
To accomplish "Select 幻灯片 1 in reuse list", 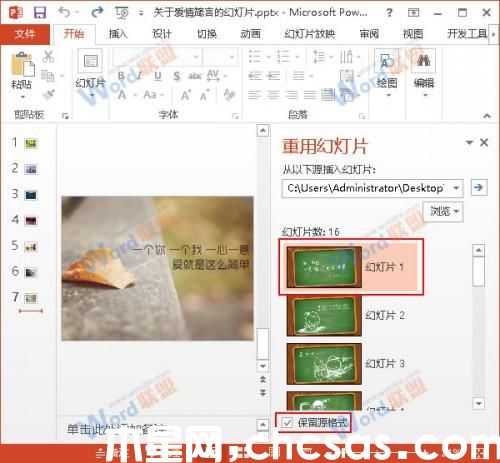I will click(351, 267).
